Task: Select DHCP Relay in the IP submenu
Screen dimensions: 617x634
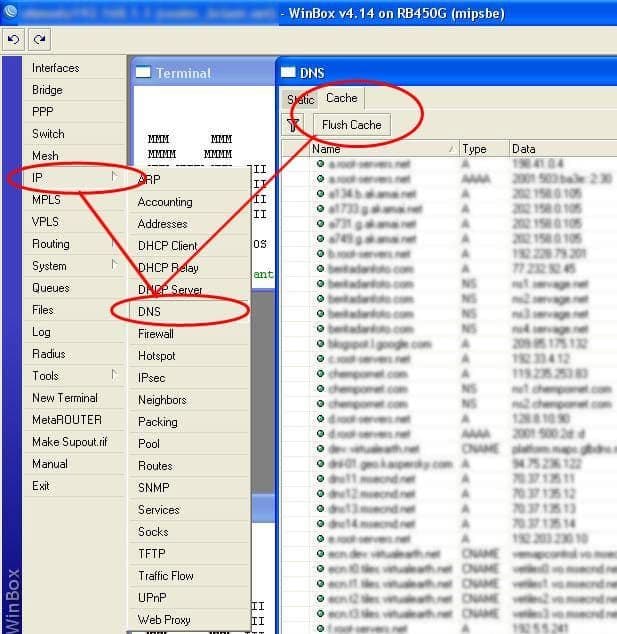Action: pyautogui.click(x=189, y=268)
